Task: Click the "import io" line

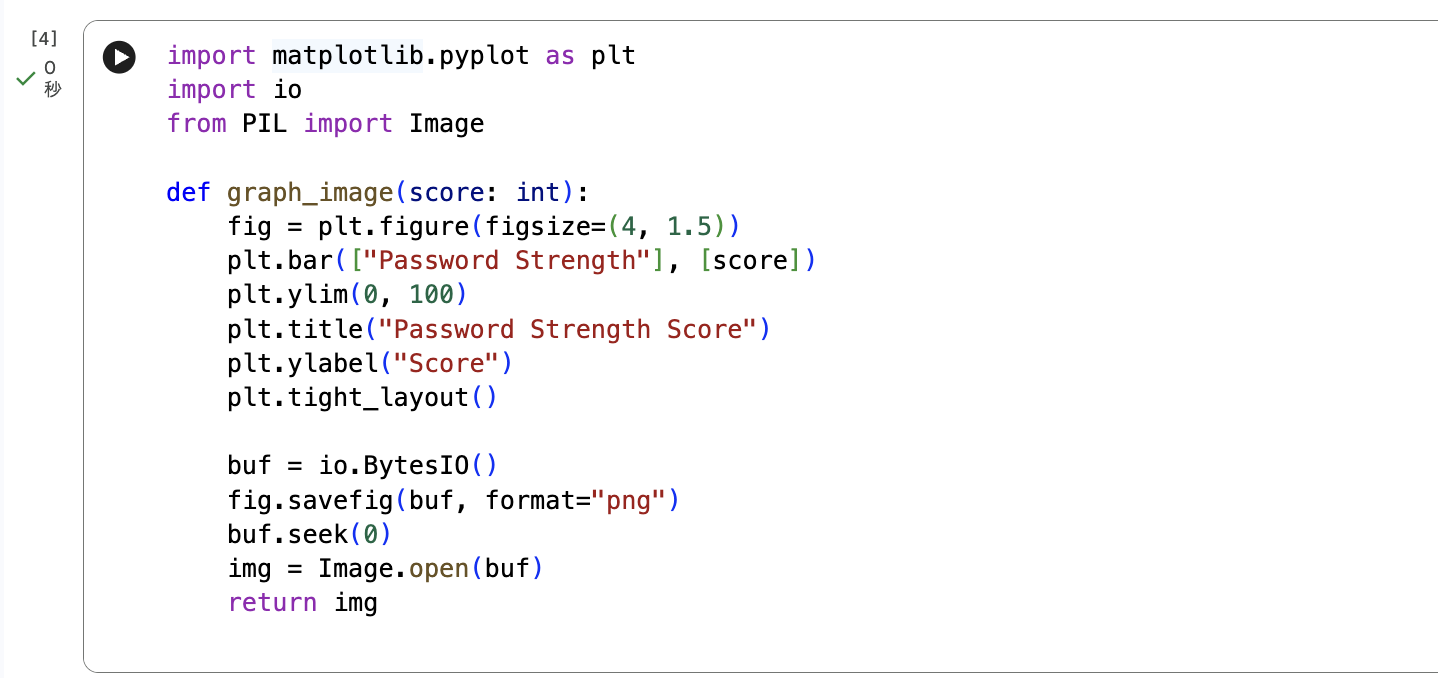Action: coord(232,89)
